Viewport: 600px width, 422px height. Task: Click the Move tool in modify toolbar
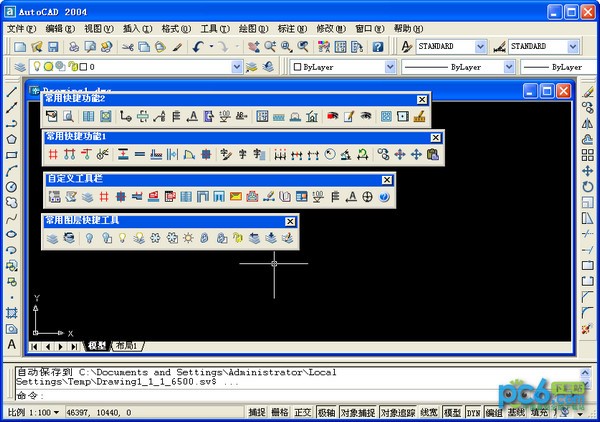point(587,171)
